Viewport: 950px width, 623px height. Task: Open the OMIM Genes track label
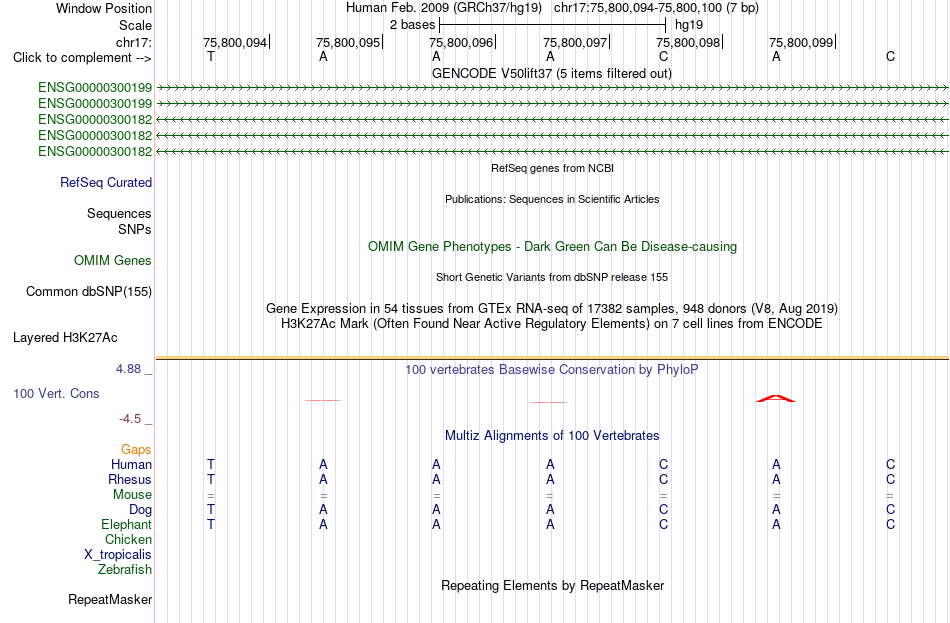click(x=112, y=261)
